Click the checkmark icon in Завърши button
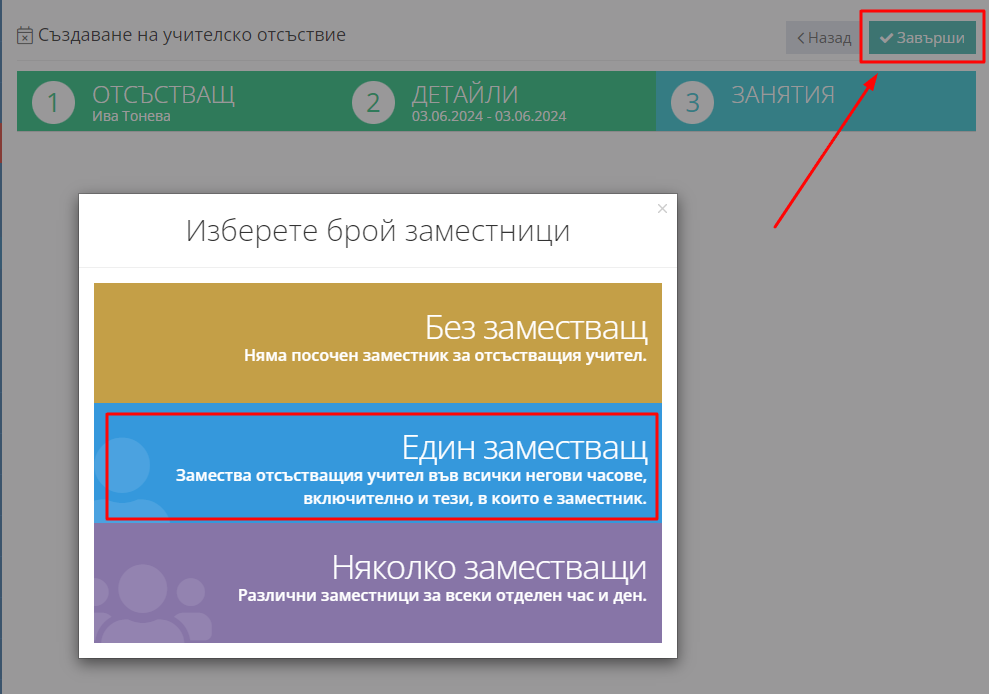This screenshot has width=989, height=694. click(885, 39)
